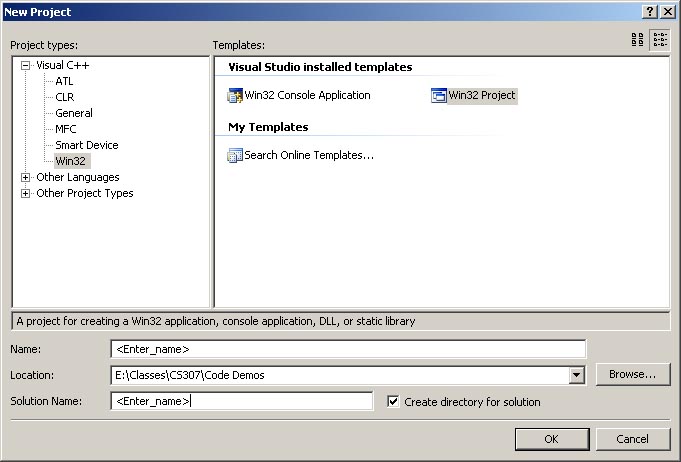Select ATL project type
Image resolution: width=681 pixels, height=462 pixels.
(x=64, y=81)
